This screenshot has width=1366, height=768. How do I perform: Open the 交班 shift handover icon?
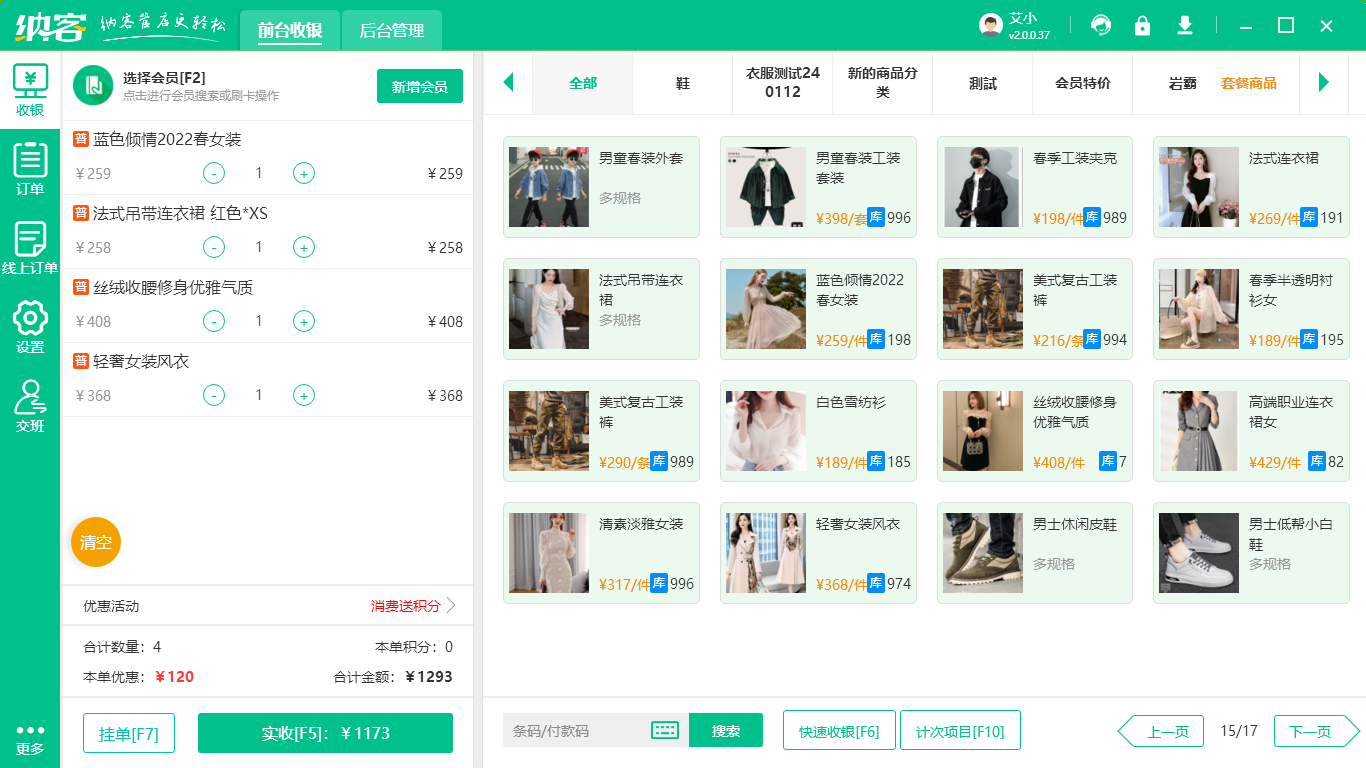(x=30, y=405)
